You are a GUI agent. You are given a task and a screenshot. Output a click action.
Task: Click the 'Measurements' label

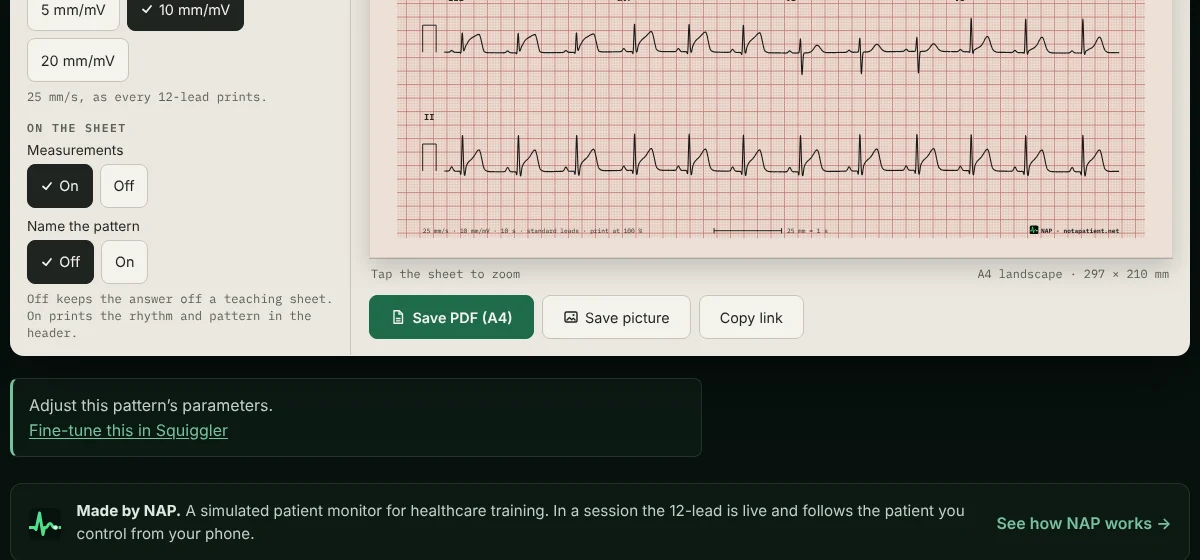point(75,150)
